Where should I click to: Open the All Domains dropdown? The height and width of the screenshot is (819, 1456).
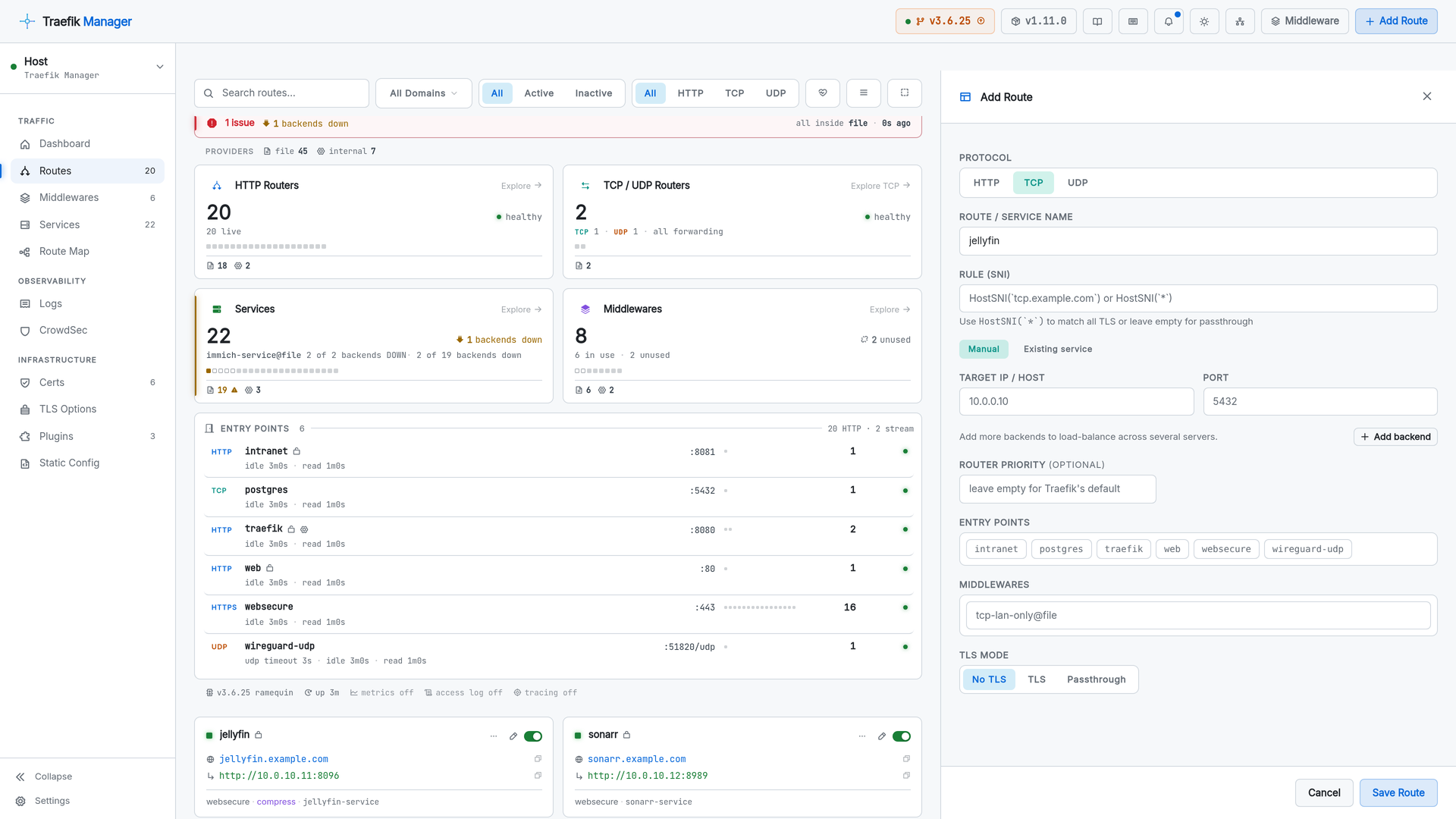424,93
